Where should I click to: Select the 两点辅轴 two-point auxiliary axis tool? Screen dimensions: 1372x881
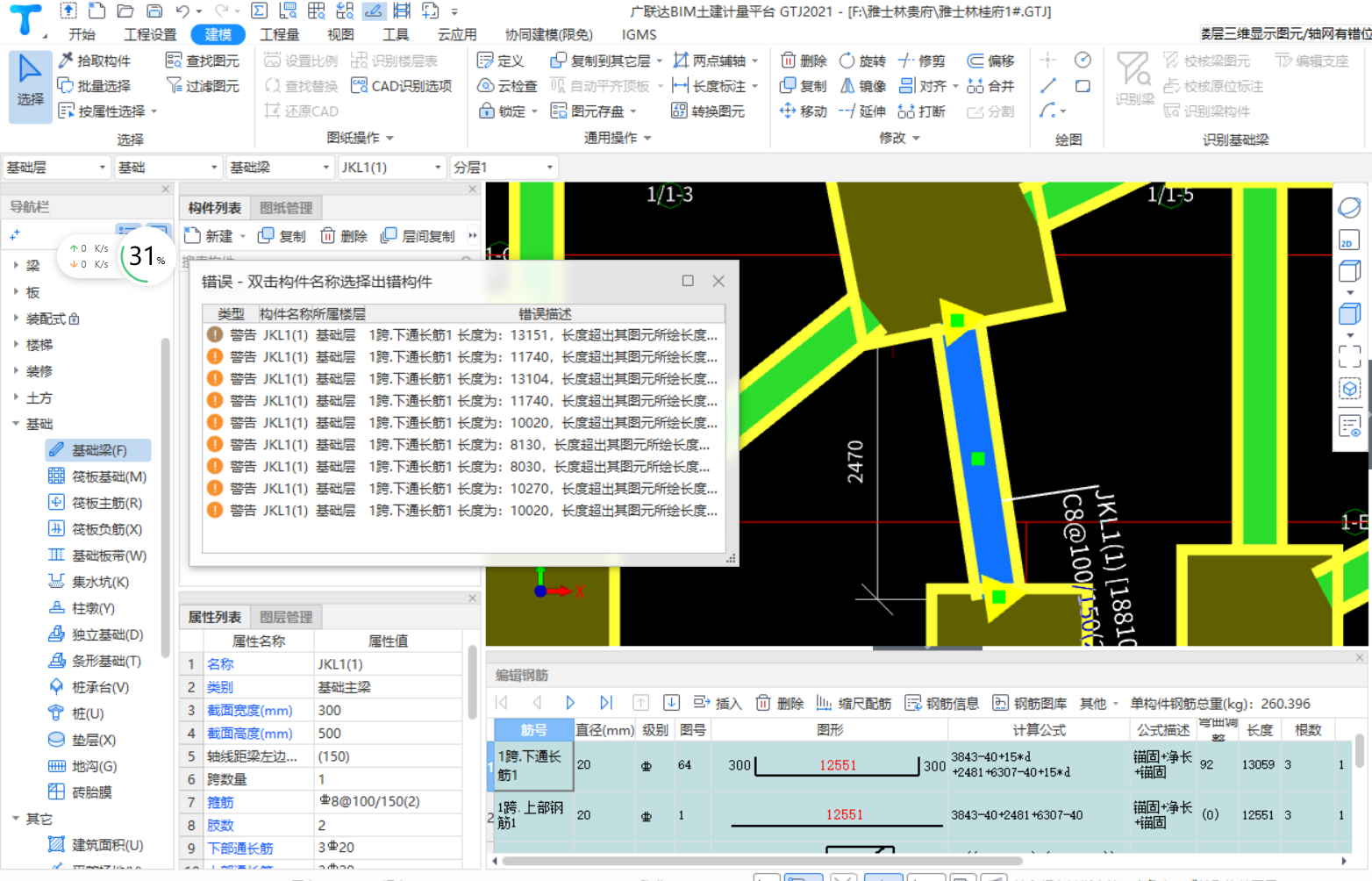[x=710, y=61]
